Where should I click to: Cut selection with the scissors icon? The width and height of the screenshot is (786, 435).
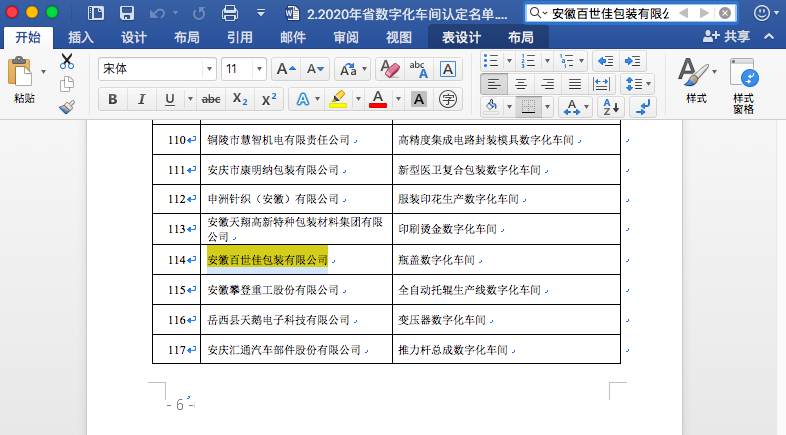(67, 61)
